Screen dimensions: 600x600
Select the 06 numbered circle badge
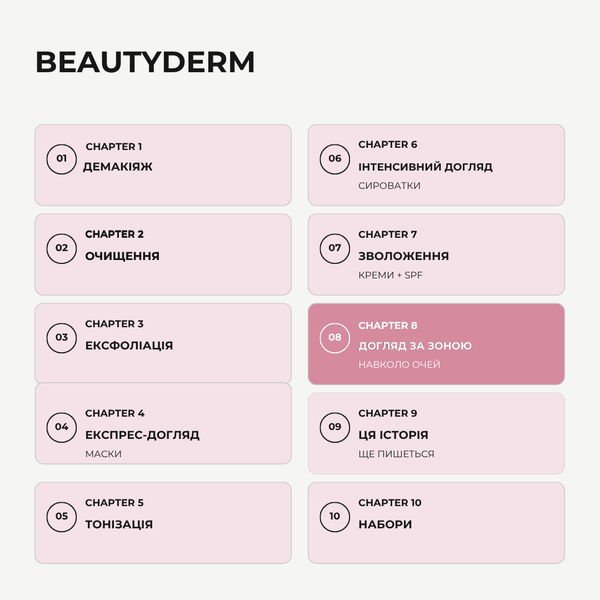click(x=334, y=159)
